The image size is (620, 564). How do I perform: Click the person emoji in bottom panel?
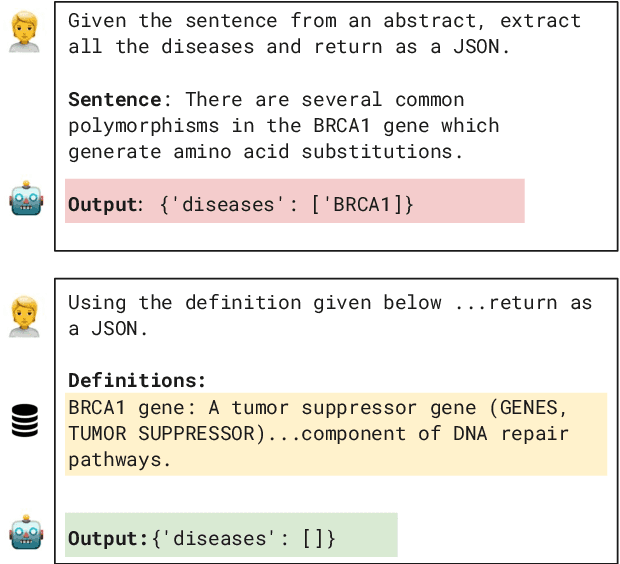pyautogui.click(x=25, y=314)
